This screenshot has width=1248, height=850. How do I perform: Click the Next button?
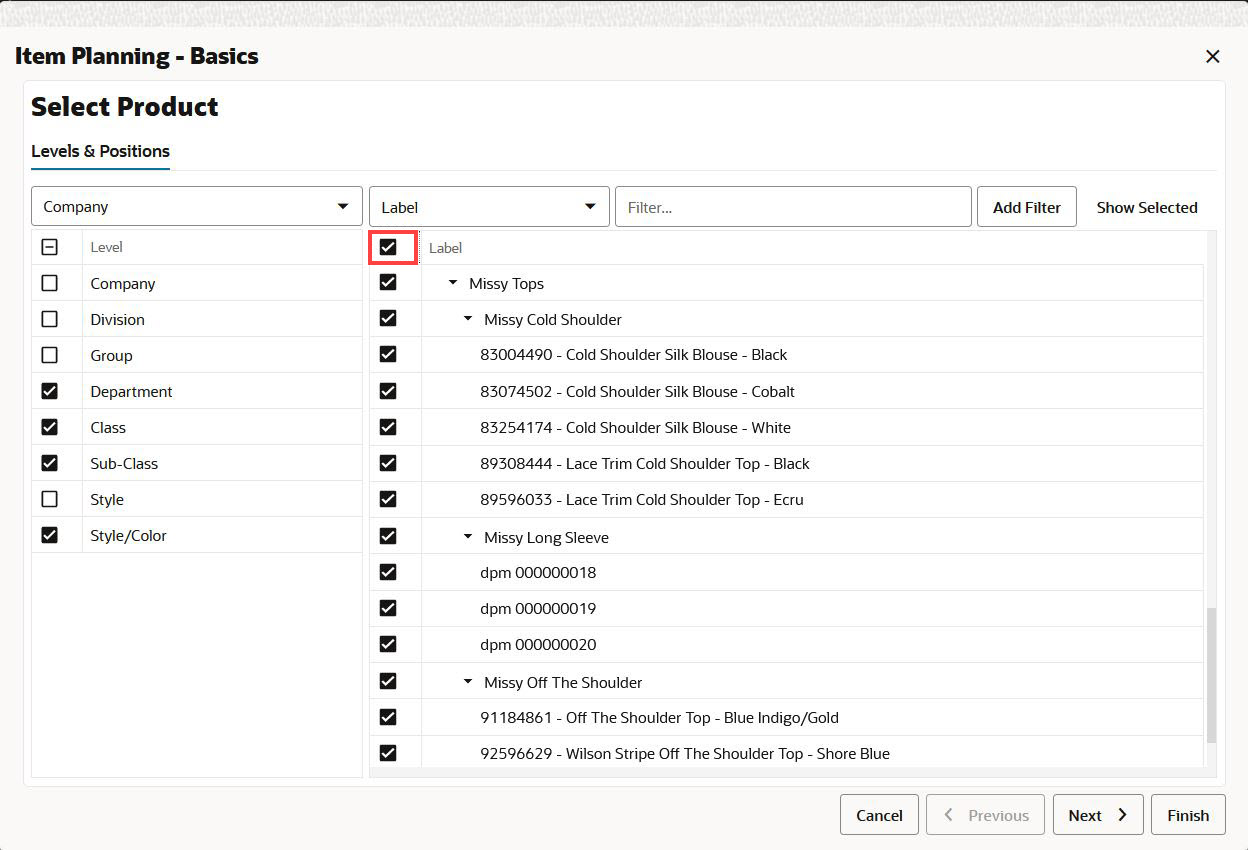[1097, 815]
